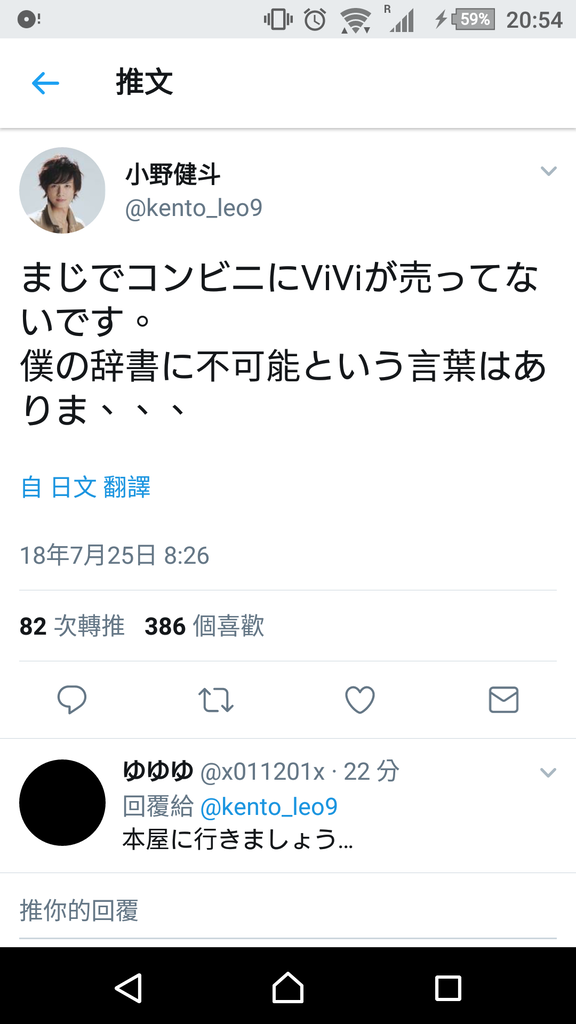Share tweet via envelope message icon
The width and height of the screenshot is (576, 1024).
coord(504,699)
